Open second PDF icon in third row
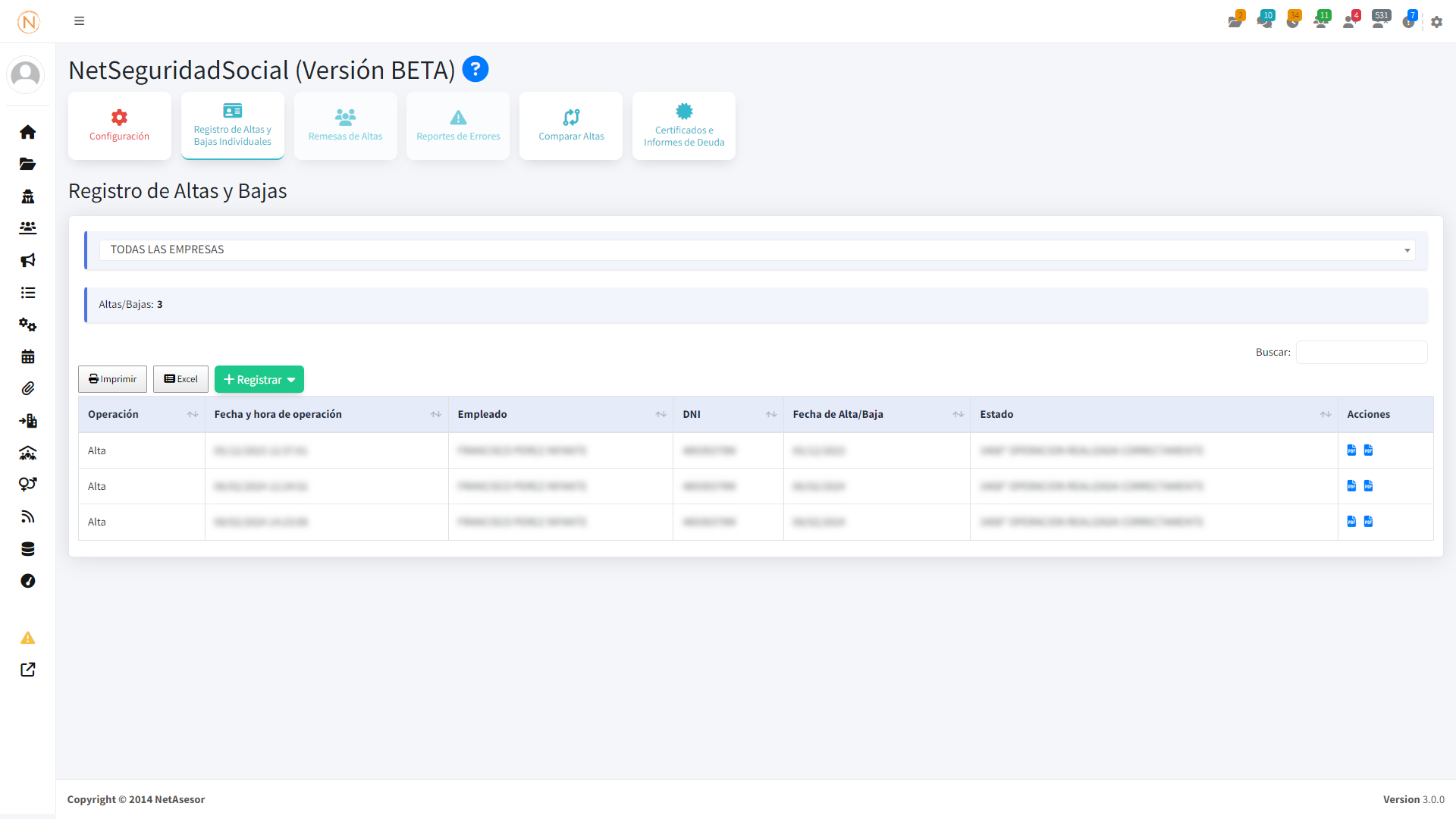This screenshot has height=819, width=1456. 1368,522
